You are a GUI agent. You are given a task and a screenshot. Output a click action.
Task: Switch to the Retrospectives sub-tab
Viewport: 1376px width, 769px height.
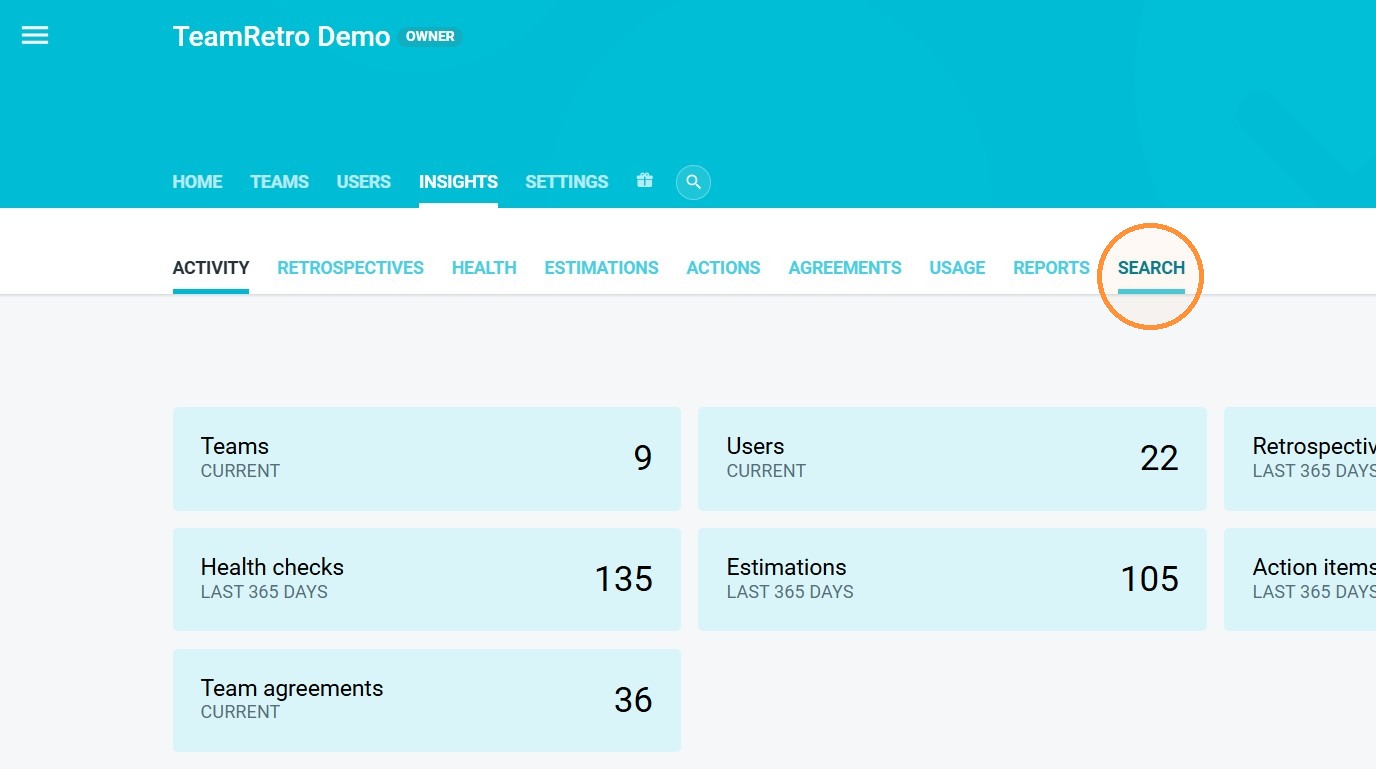(351, 268)
